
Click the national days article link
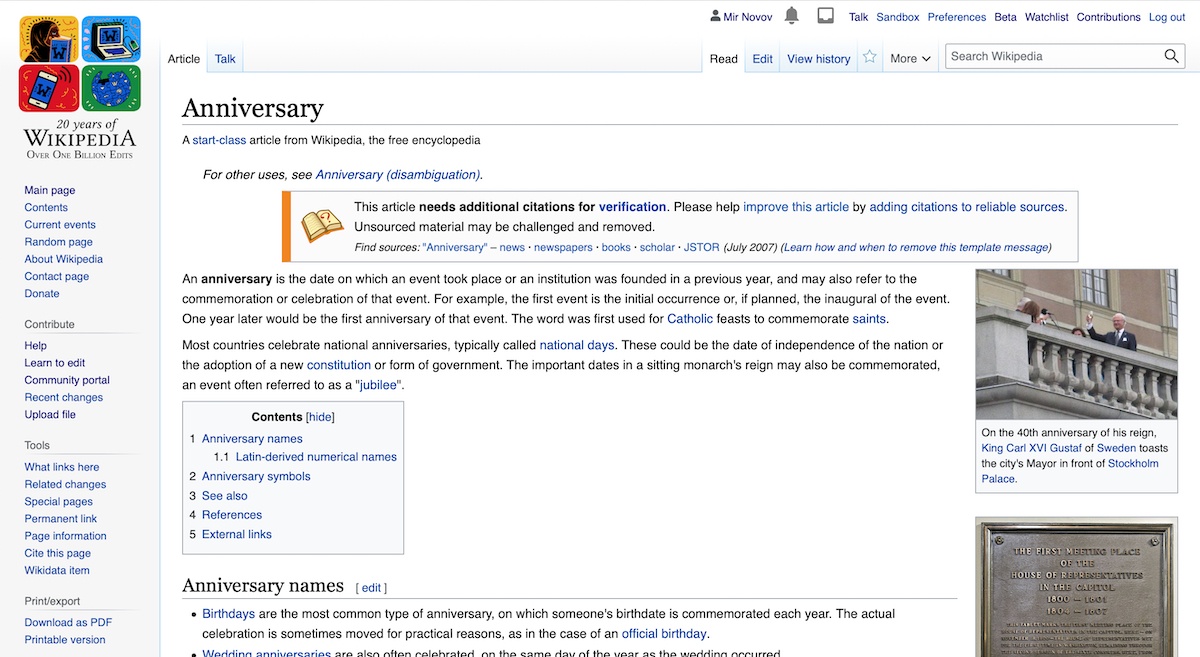tap(577, 343)
